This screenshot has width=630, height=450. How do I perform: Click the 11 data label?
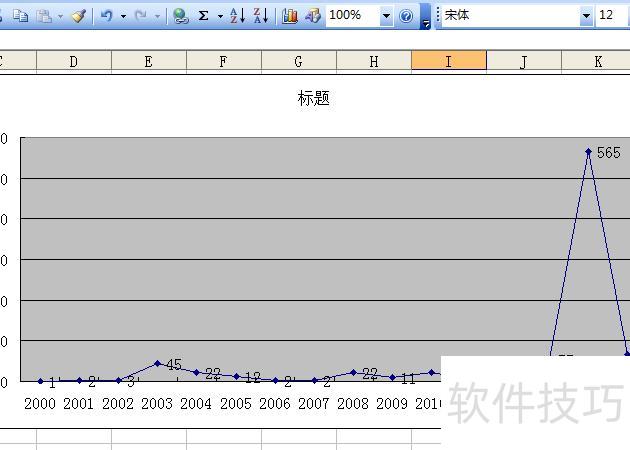(x=408, y=379)
